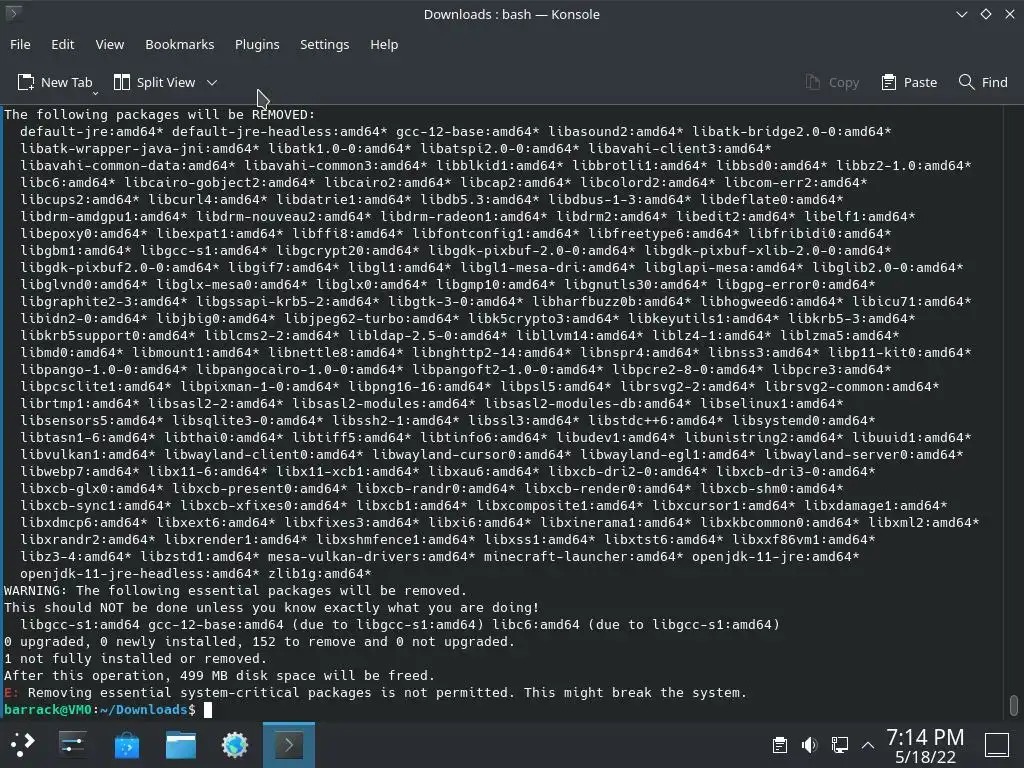Click the 'This should NOT be done' line
Viewport: 1024px width, 768px height.
tap(272, 607)
